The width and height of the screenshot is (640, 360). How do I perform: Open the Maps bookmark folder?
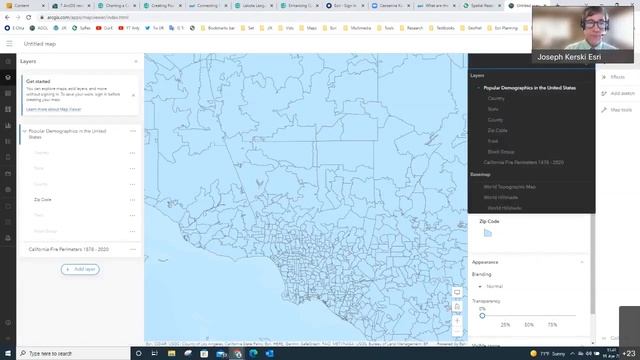tap(308, 28)
